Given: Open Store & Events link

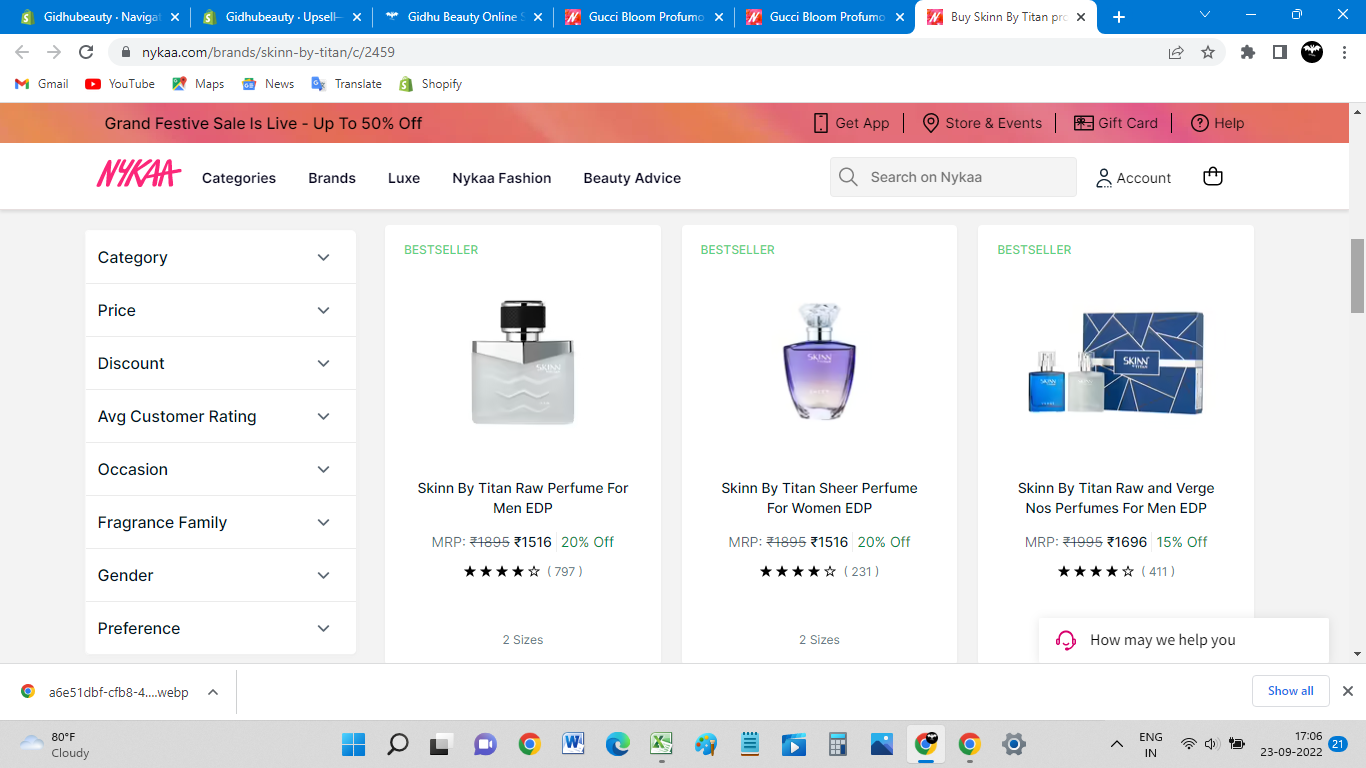Looking at the screenshot, I should click(982, 123).
